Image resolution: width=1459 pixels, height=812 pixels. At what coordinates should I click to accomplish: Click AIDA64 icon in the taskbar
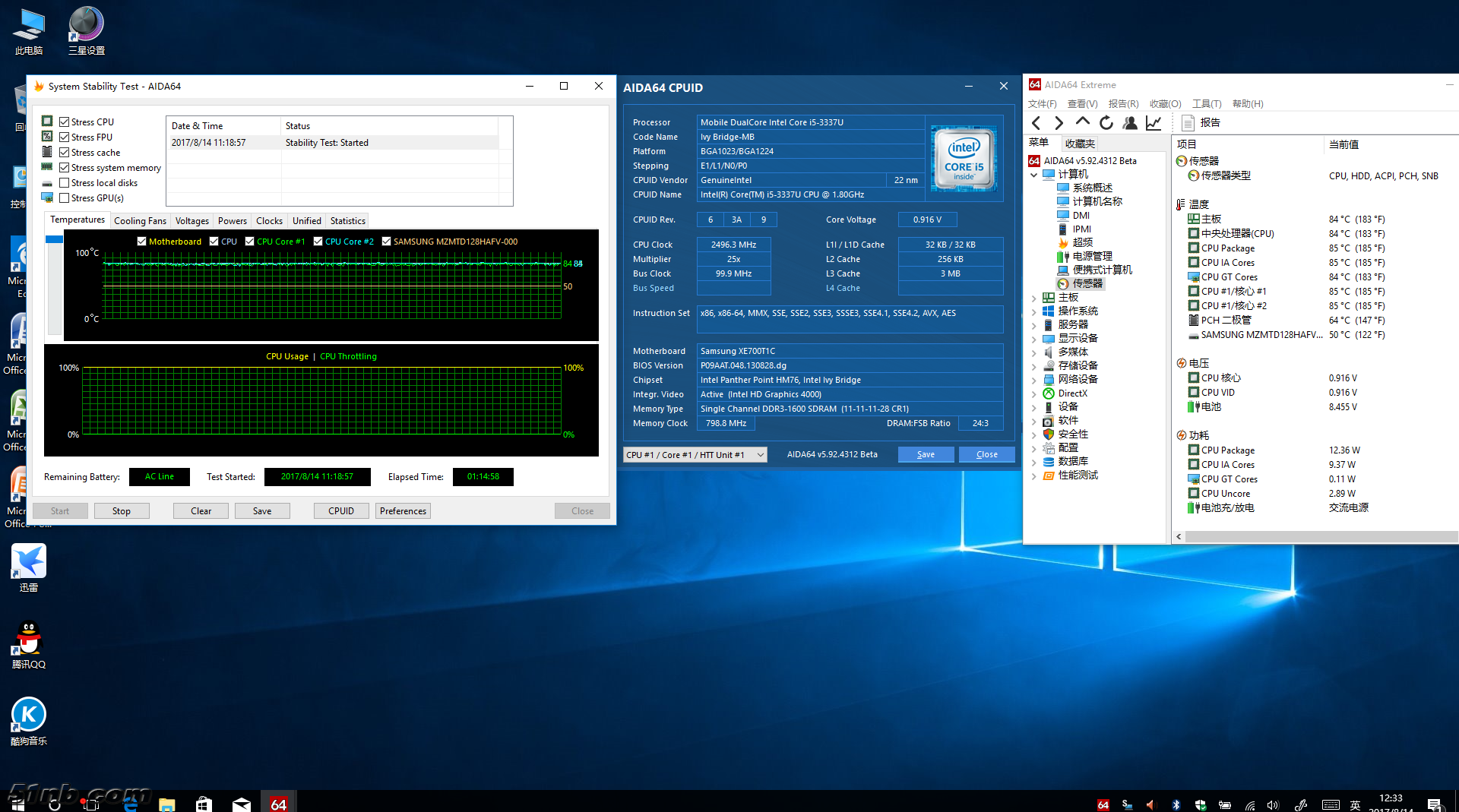pyautogui.click(x=278, y=803)
